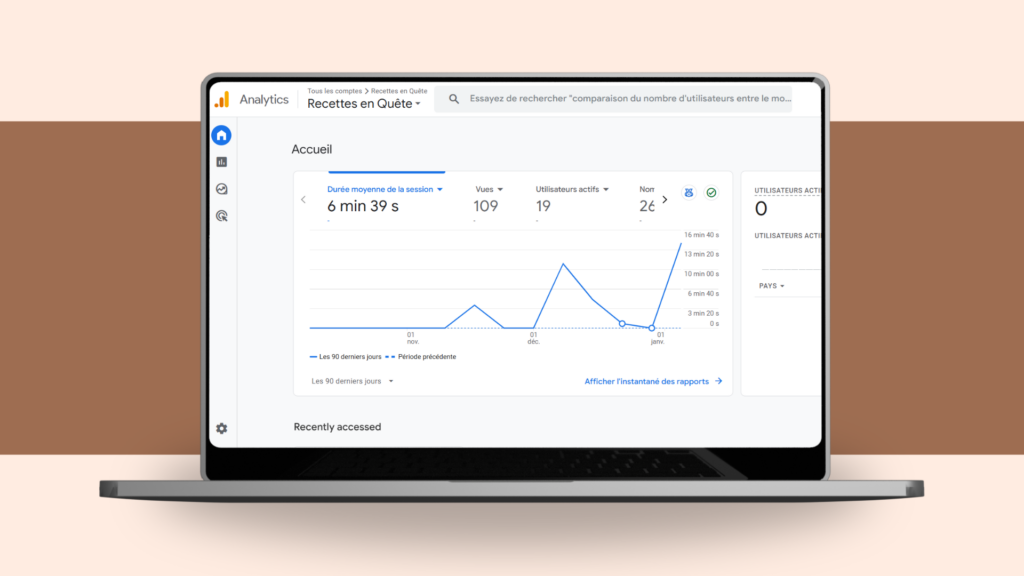Click the Google Analytics logo icon
This screenshot has height=576, width=1024.
point(222,99)
